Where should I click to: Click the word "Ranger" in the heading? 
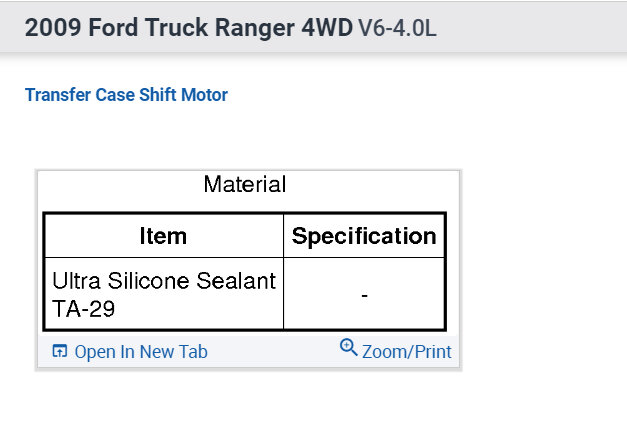[x=258, y=27]
